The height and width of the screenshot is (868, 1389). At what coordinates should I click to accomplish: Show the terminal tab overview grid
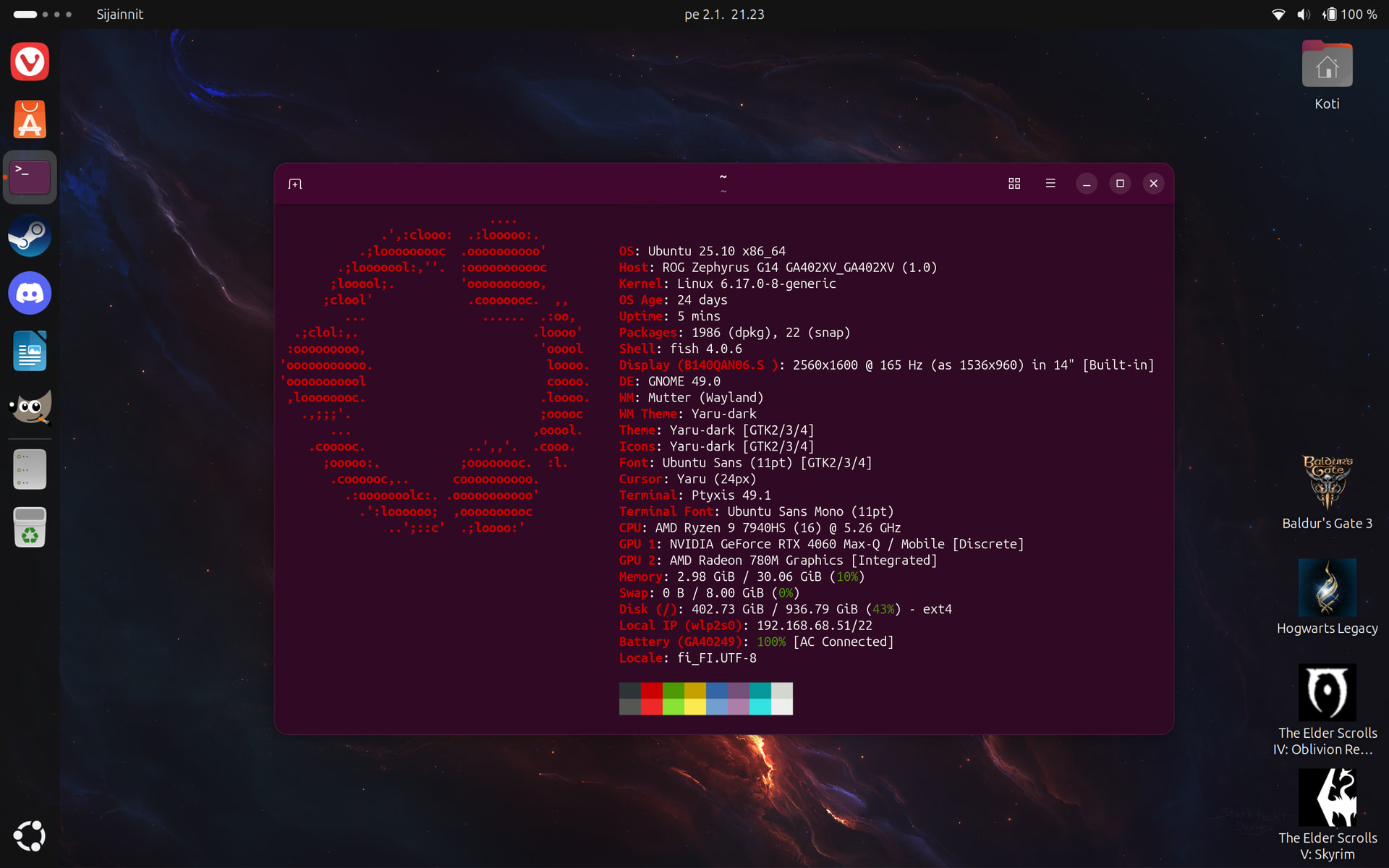[x=1014, y=184]
